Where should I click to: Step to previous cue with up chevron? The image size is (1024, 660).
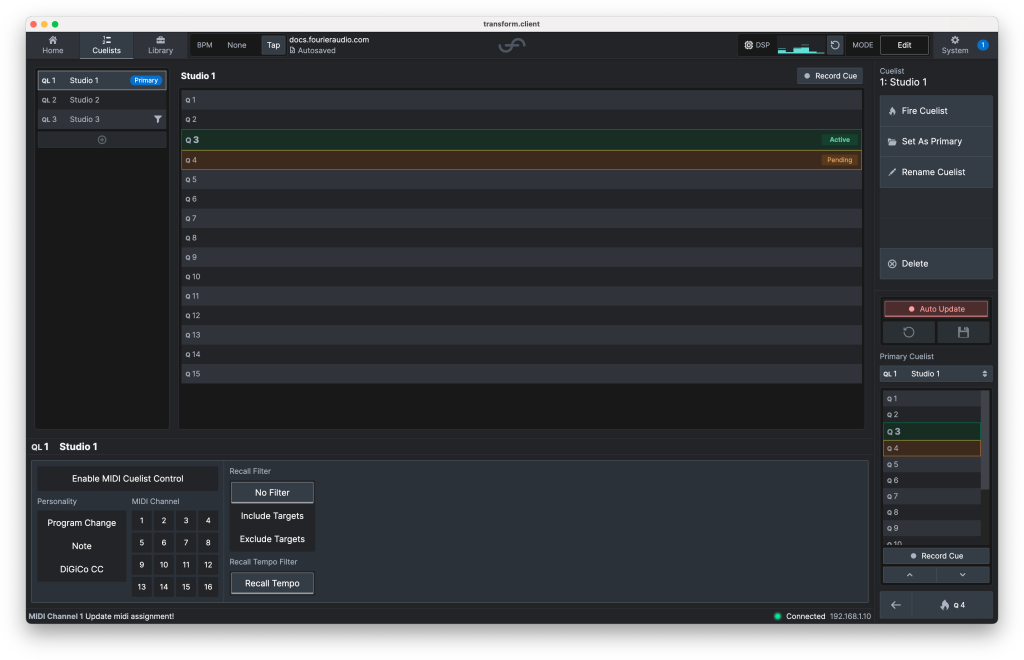pos(909,575)
